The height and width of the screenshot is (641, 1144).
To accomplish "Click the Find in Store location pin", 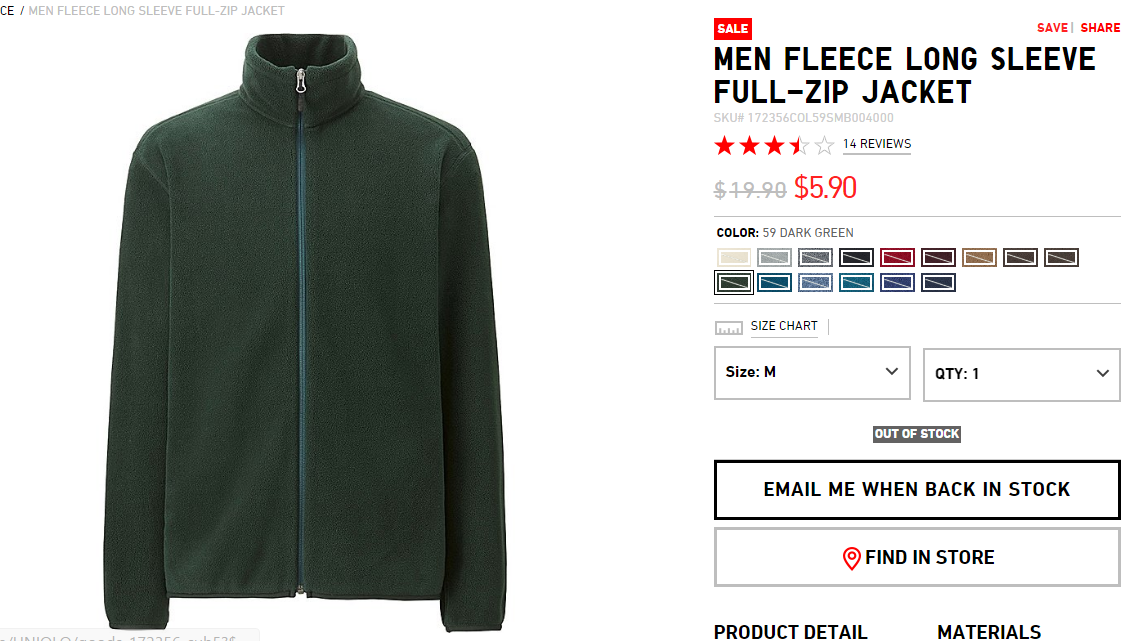I will point(851,559).
